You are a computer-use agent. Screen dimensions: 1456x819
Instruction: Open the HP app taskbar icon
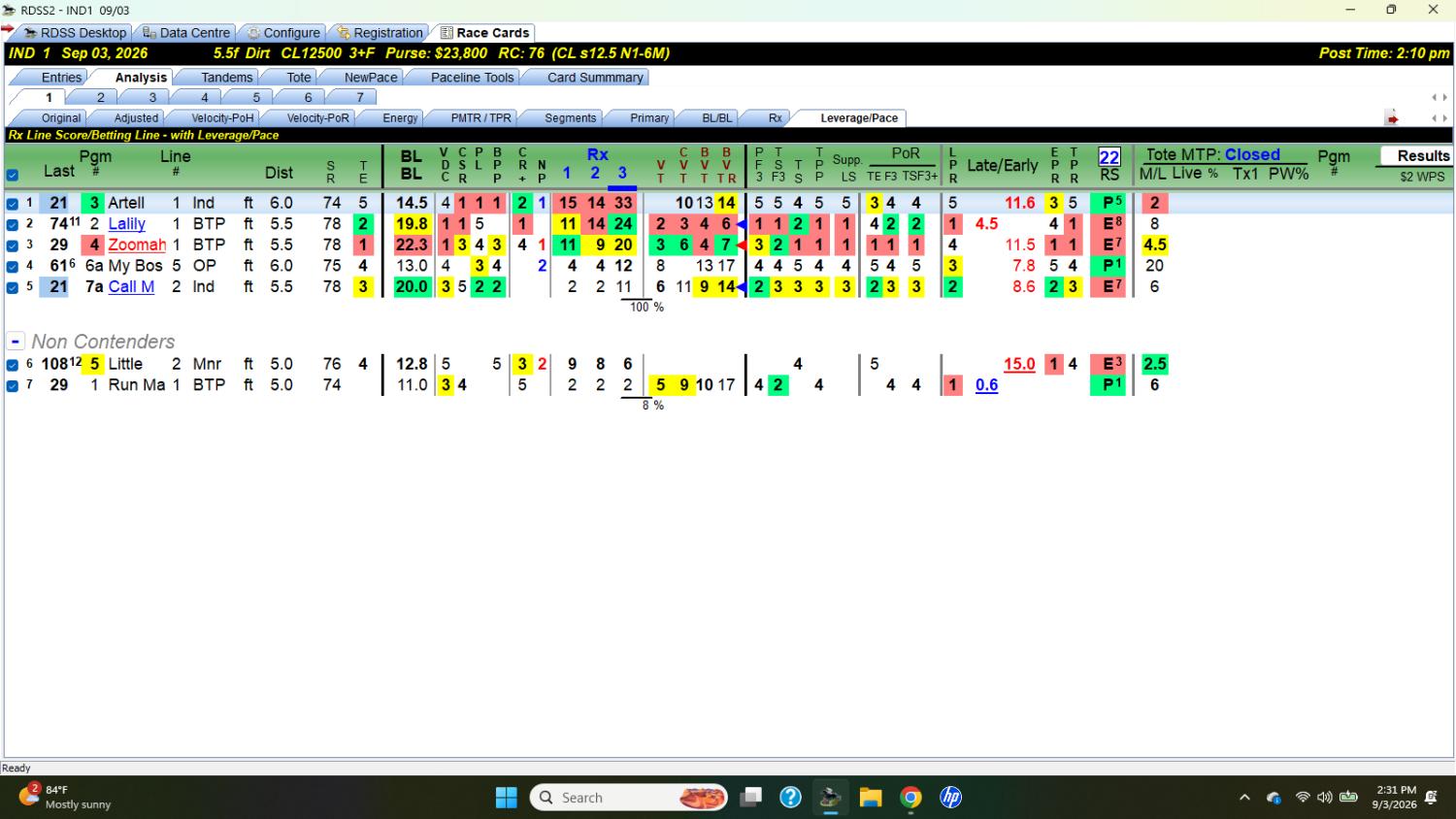[x=950, y=798]
